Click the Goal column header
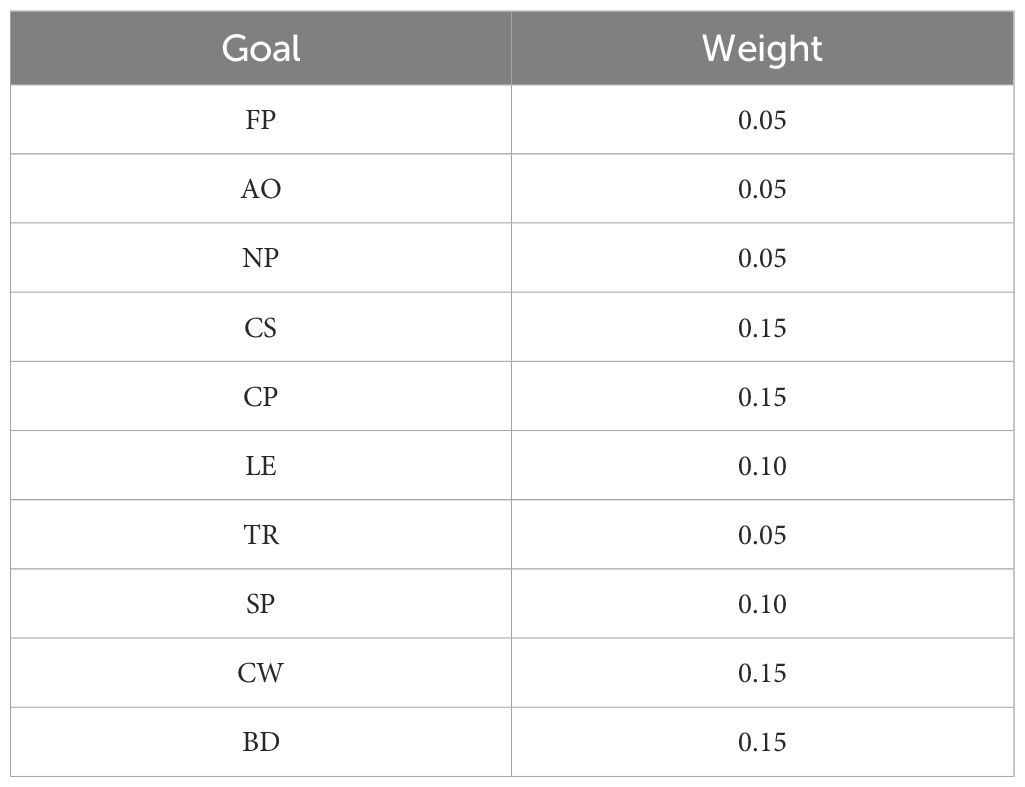This screenshot has width=1025, height=787. (x=261, y=48)
